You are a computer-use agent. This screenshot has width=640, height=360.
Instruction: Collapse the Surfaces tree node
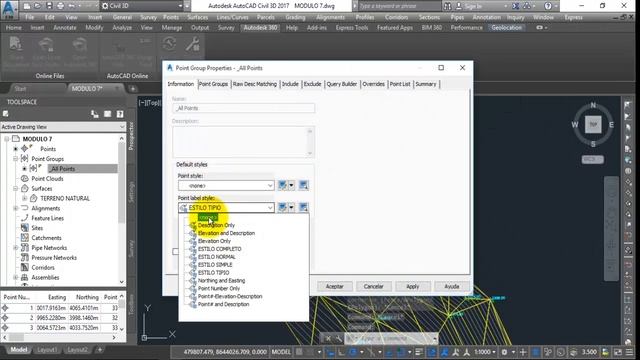coord(16,189)
